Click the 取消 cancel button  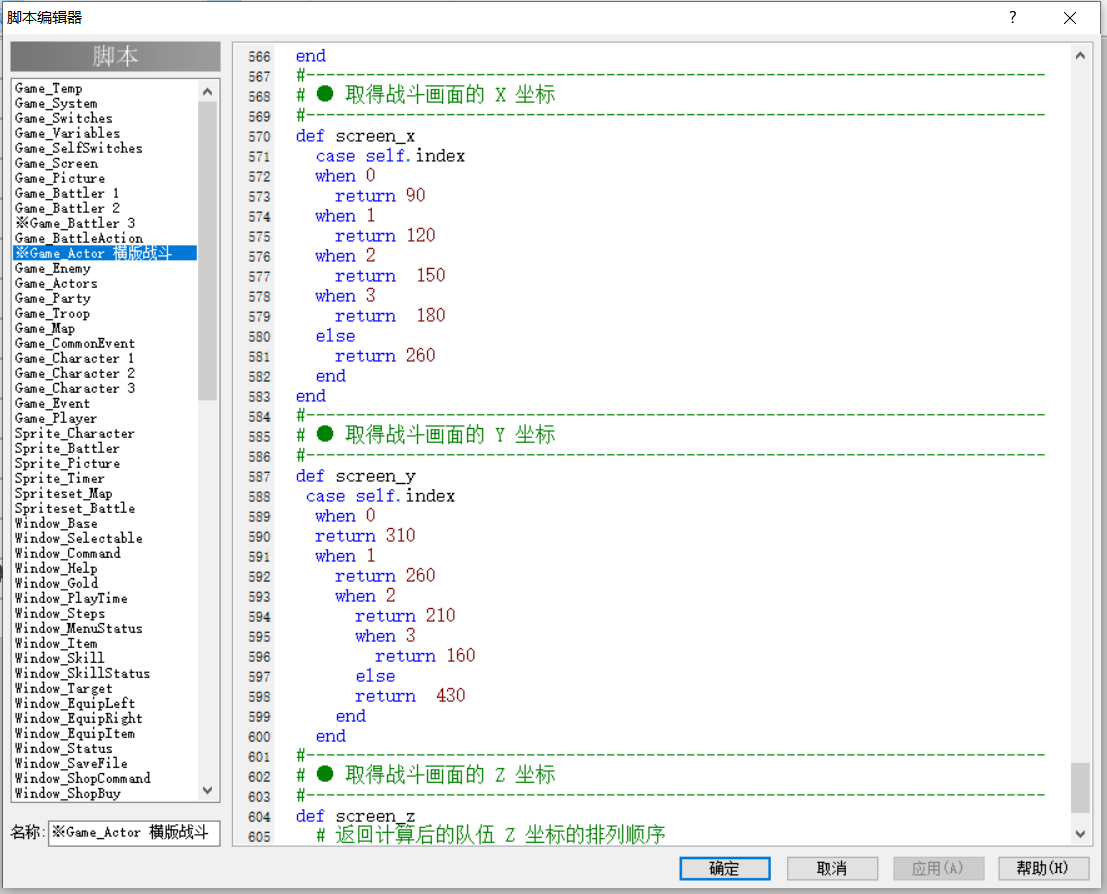pyautogui.click(x=832, y=868)
